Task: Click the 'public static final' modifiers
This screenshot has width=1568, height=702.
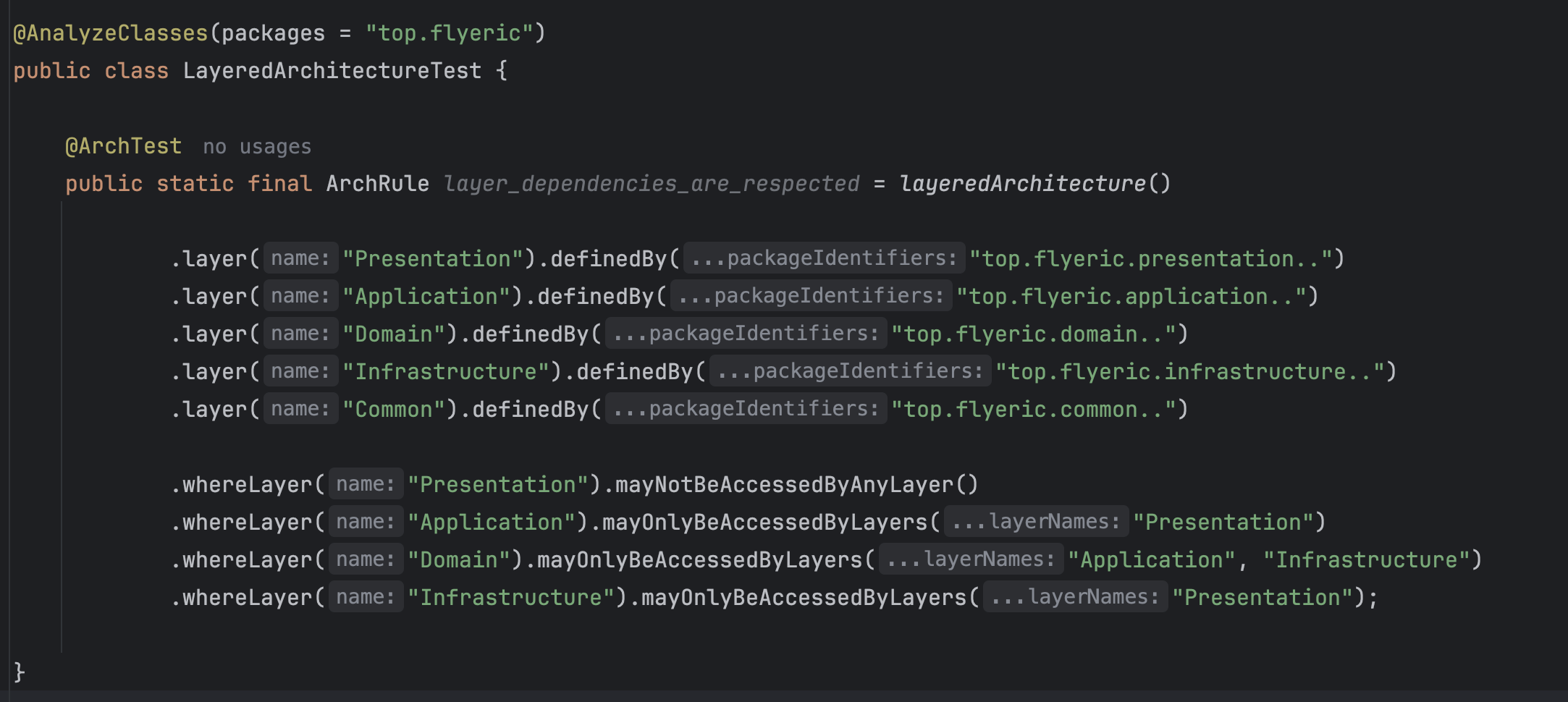Action: click(188, 184)
